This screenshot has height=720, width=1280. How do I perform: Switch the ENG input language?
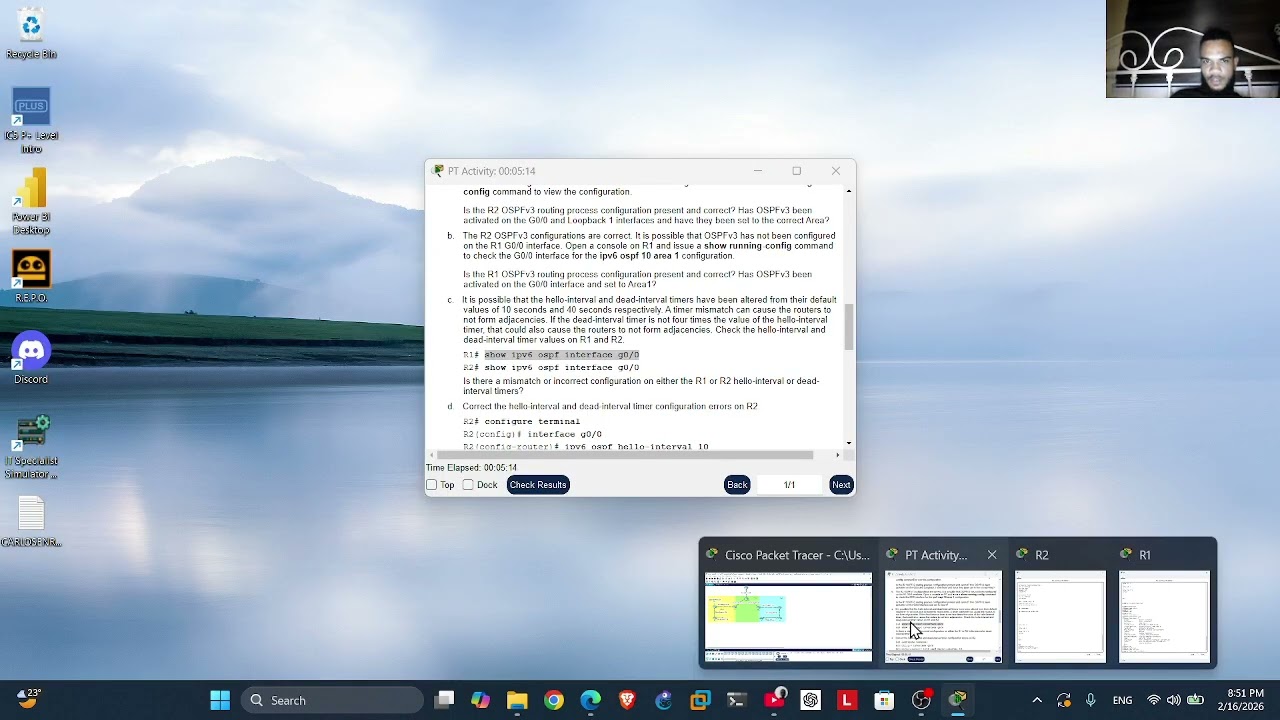1122,700
